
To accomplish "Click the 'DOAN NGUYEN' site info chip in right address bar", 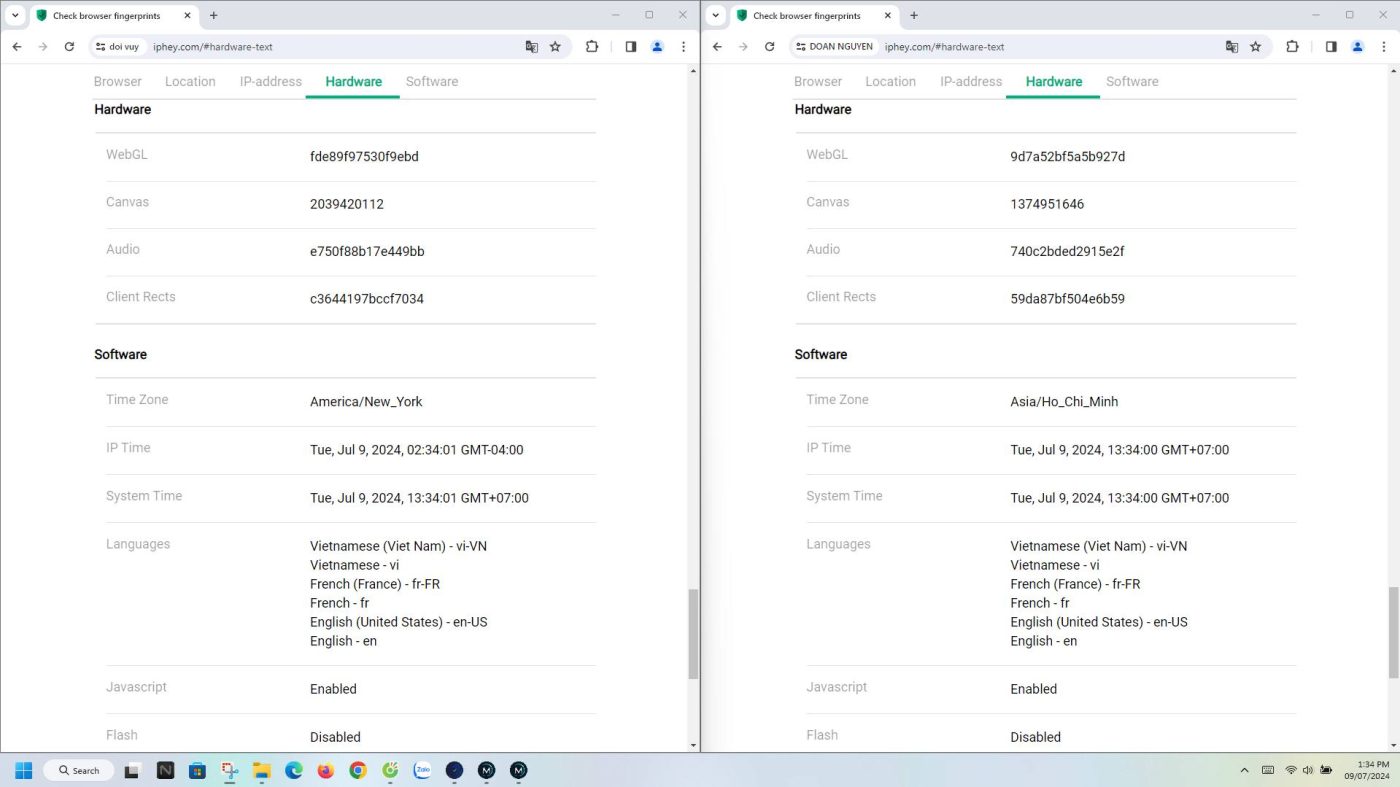I will click(x=835, y=46).
